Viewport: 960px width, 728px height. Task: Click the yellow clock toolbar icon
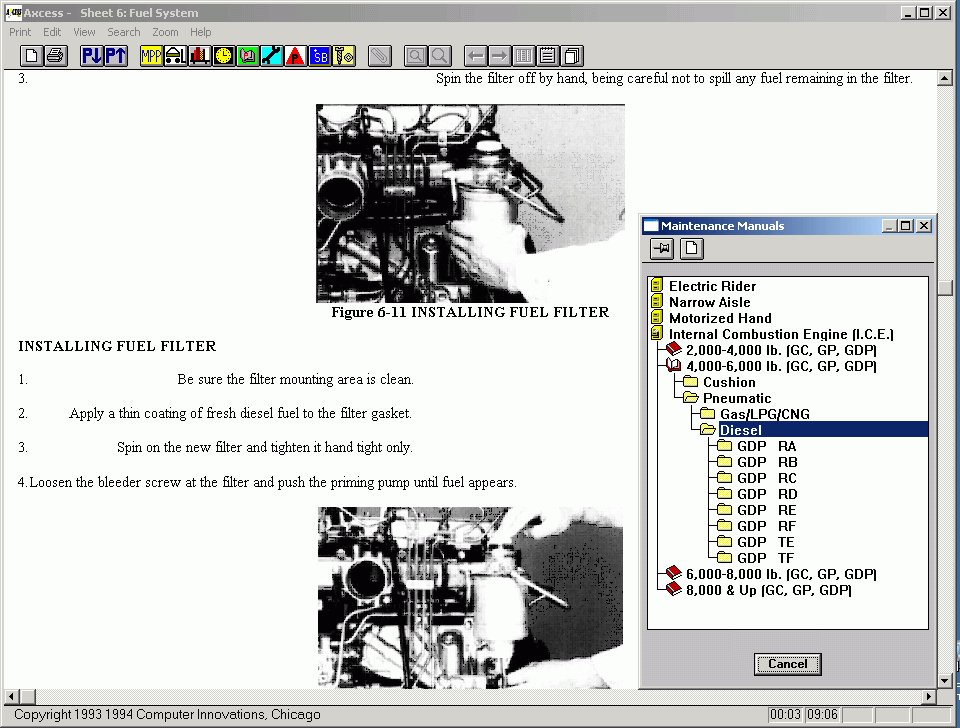[223, 56]
